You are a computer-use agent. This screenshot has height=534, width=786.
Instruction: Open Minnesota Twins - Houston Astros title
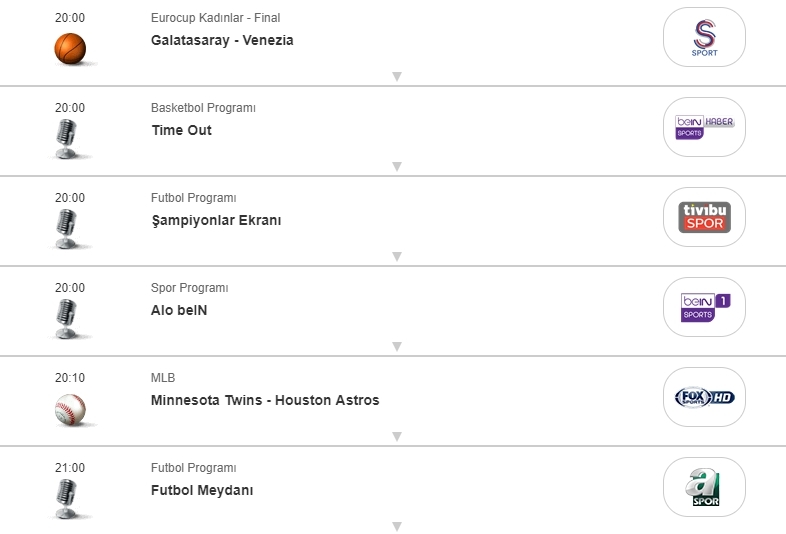(x=265, y=401)
